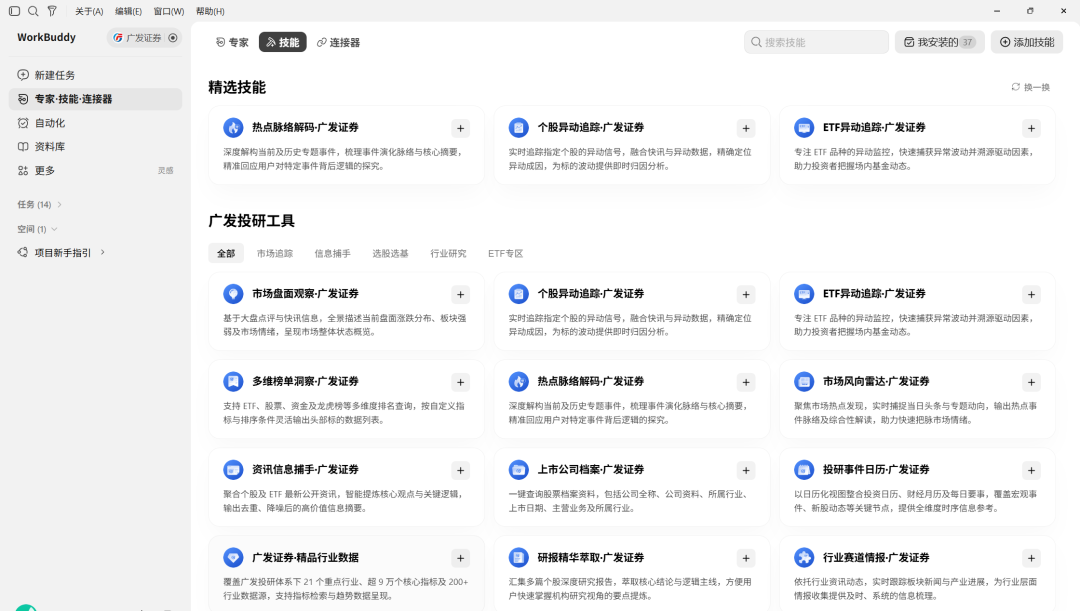
Task: Toggle the sidebar panel icon in title bar
Action: [x=14, y=11]
